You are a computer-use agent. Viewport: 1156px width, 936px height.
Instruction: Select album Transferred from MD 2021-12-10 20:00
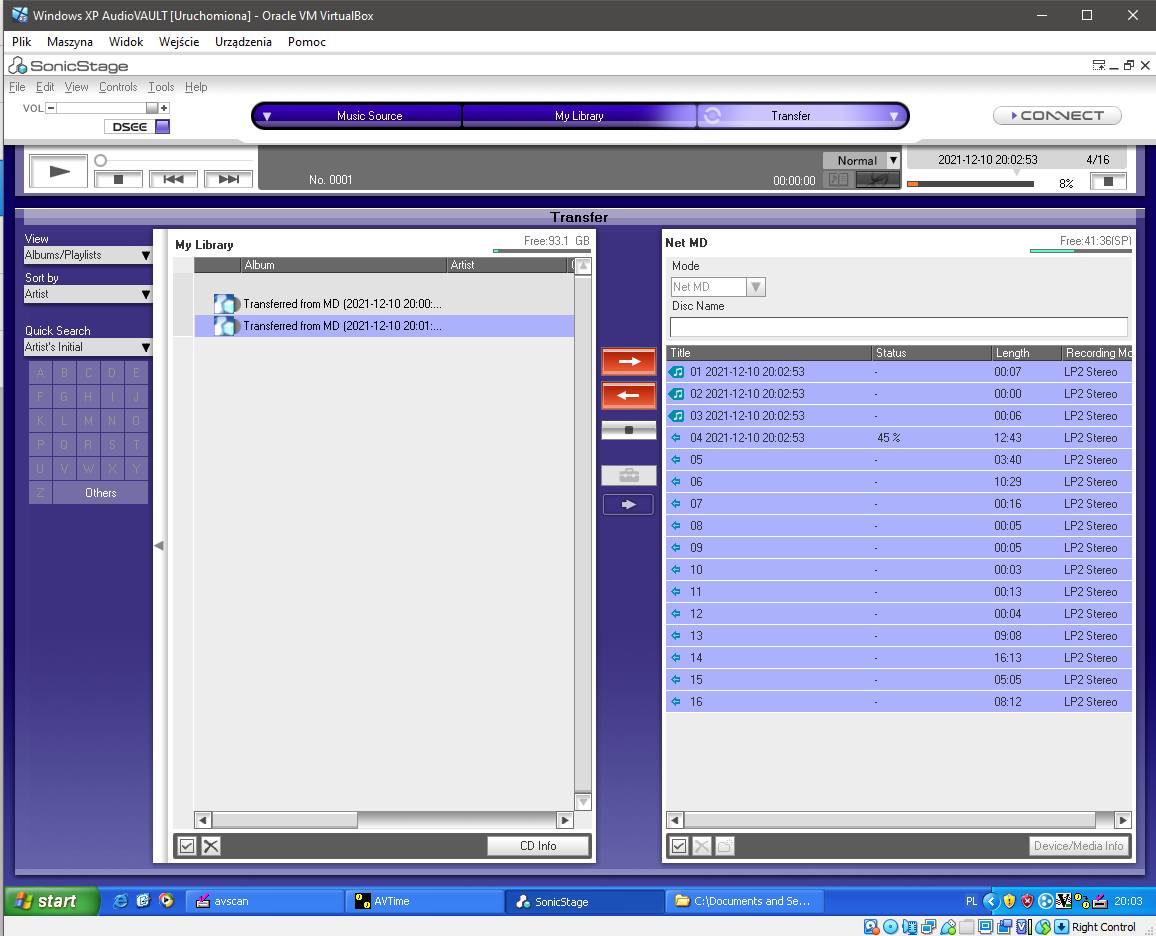pyautogui.click(x=384, y=304)
